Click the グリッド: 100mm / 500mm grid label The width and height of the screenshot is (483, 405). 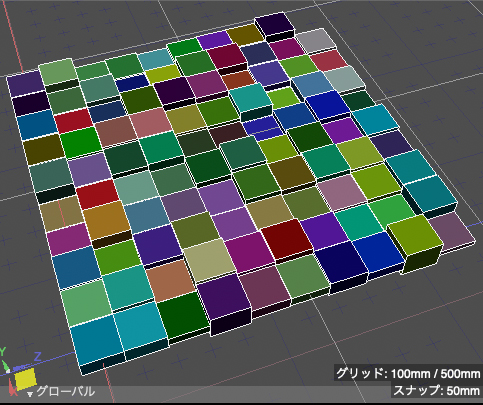(x=408, y=373)
